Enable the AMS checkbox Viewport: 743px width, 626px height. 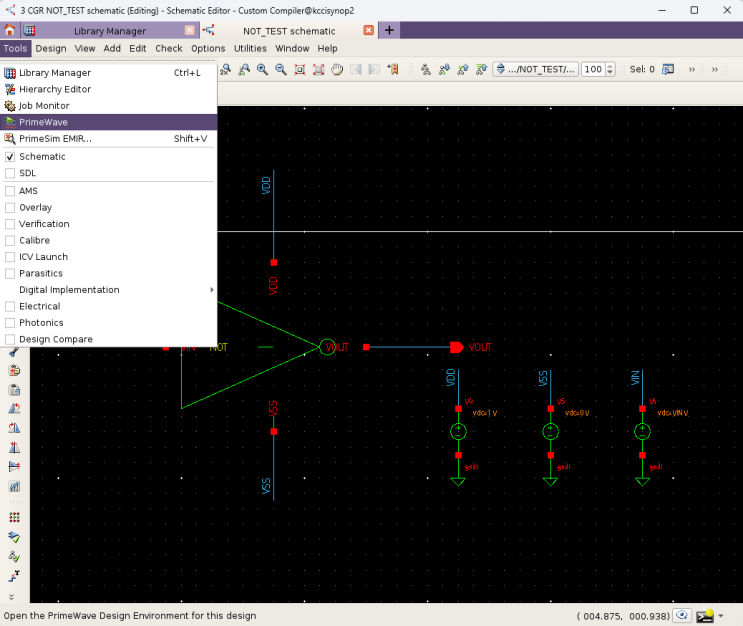(11, 191)
